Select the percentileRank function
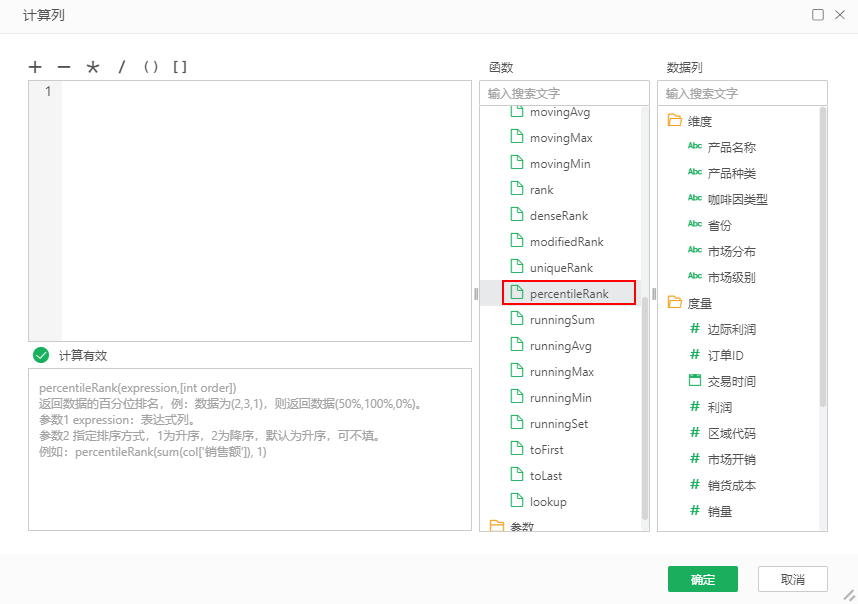858x604 pixels. coord(568,293)
